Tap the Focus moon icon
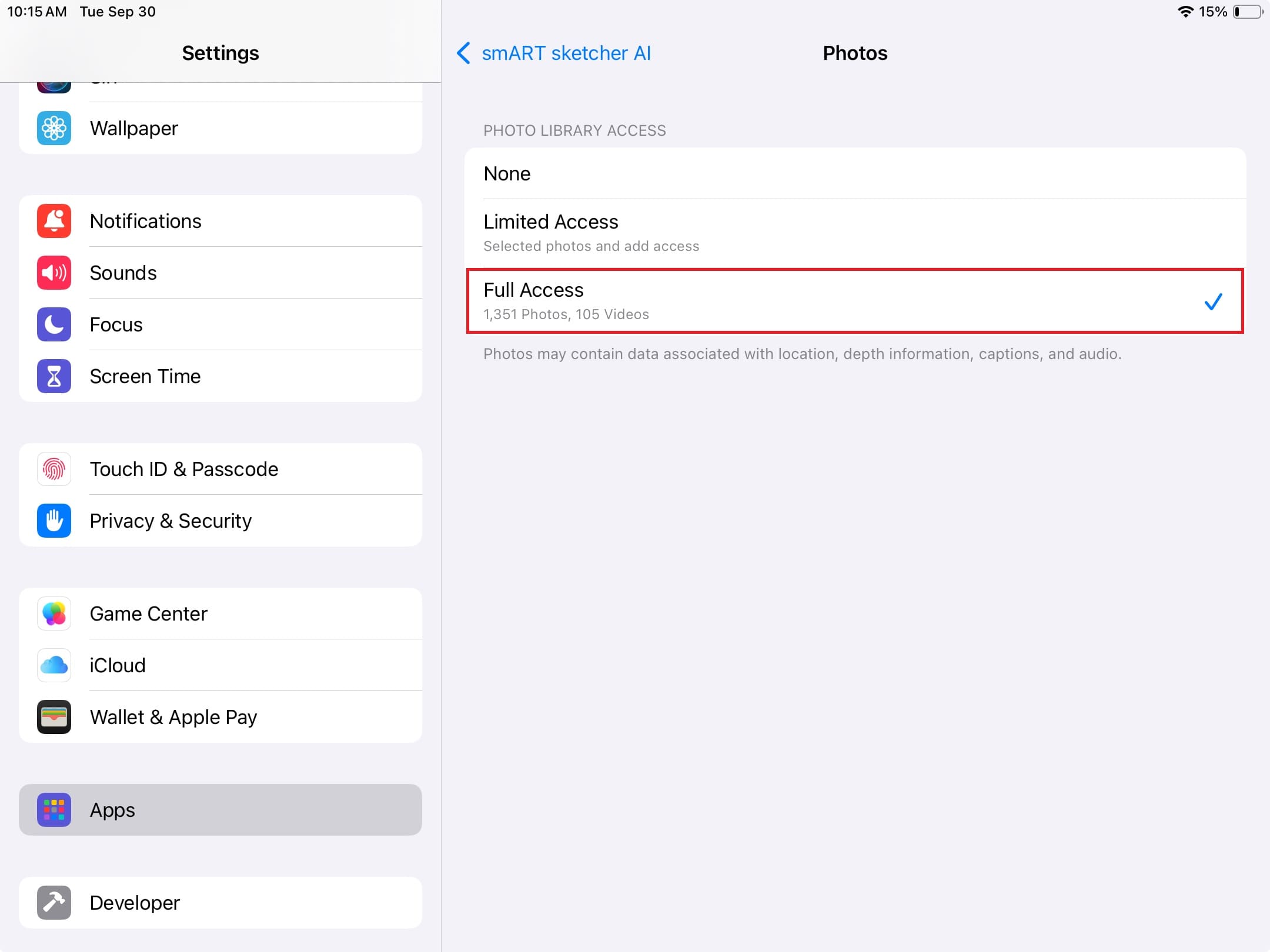This screenshot has height=952, width=1270. pyautogui.click(x=54, y=324)
